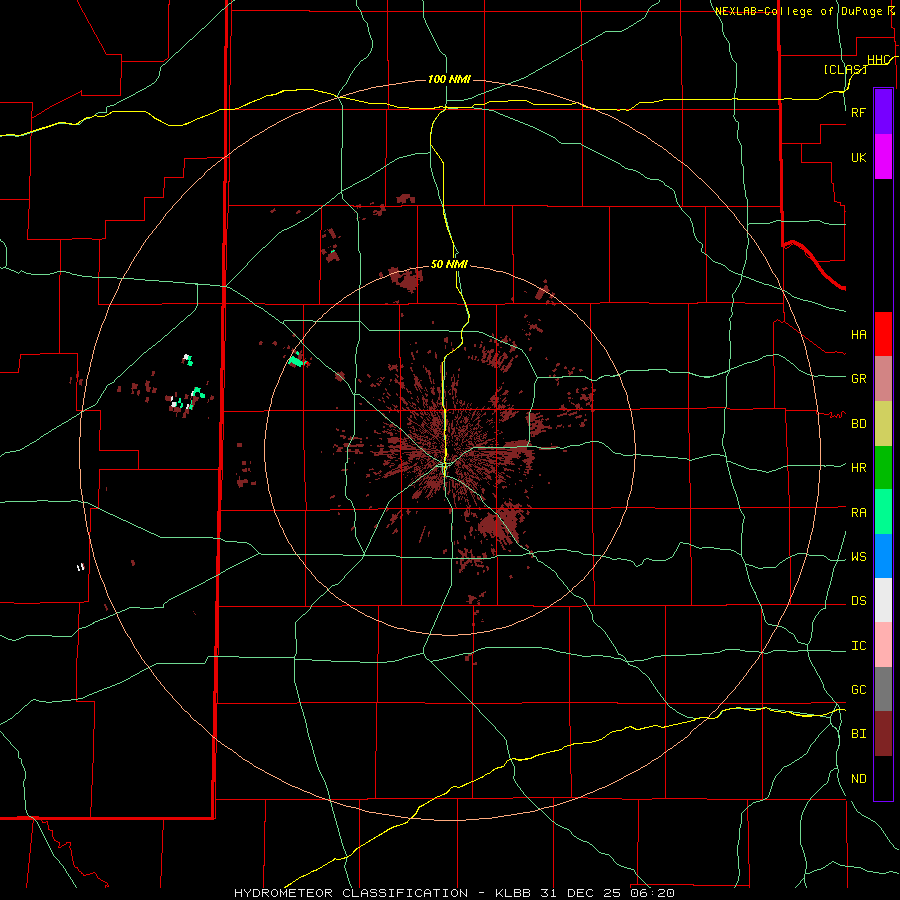Pick the mint green RA legend swatch
The image size is (900, 900).
(x=883, y=512)
